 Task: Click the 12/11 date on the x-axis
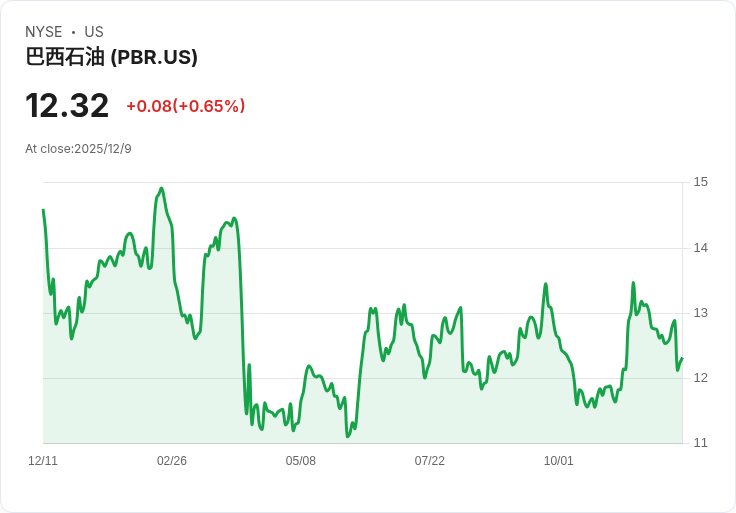(x=43, y=461)
